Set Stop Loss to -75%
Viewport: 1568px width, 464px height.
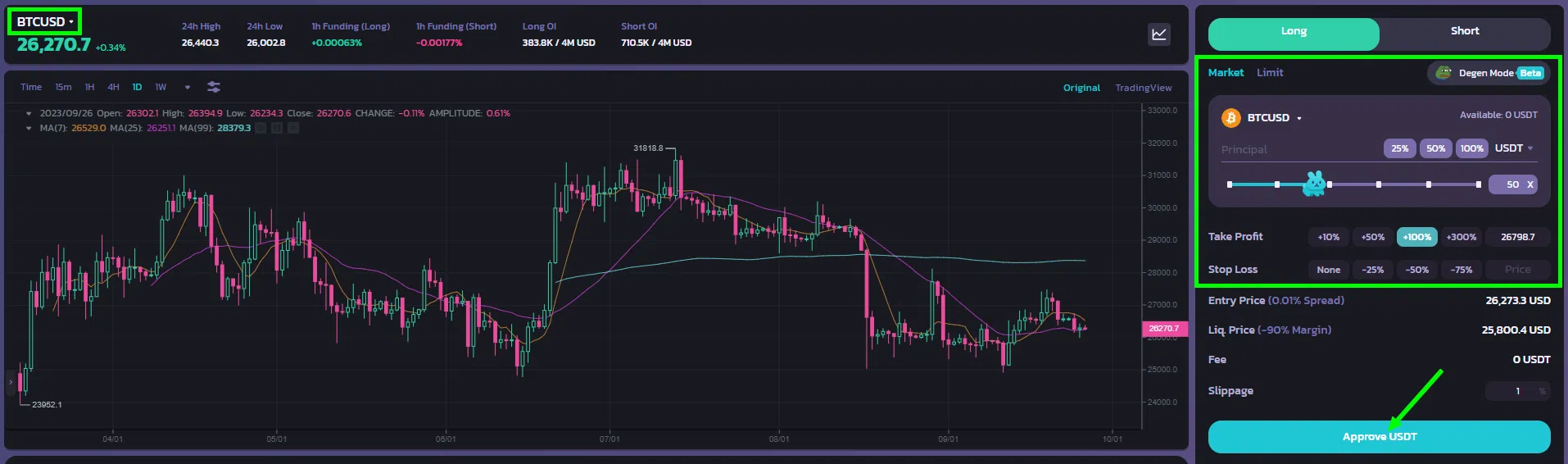coord(1461,270)
